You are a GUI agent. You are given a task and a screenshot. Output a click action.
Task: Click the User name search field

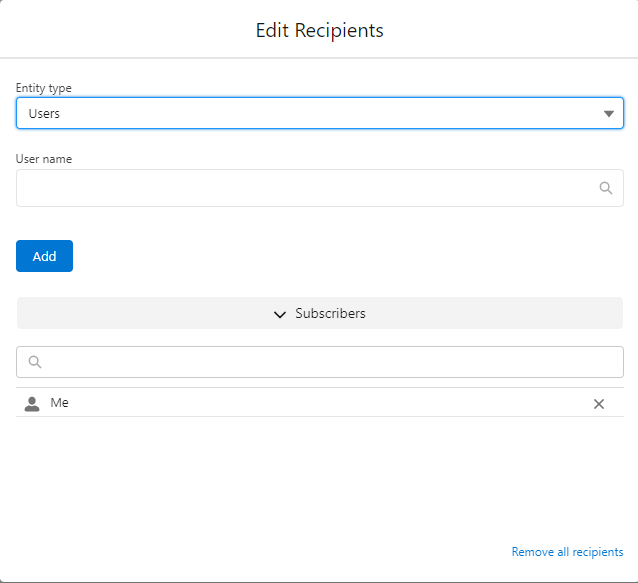coord(319,188)
